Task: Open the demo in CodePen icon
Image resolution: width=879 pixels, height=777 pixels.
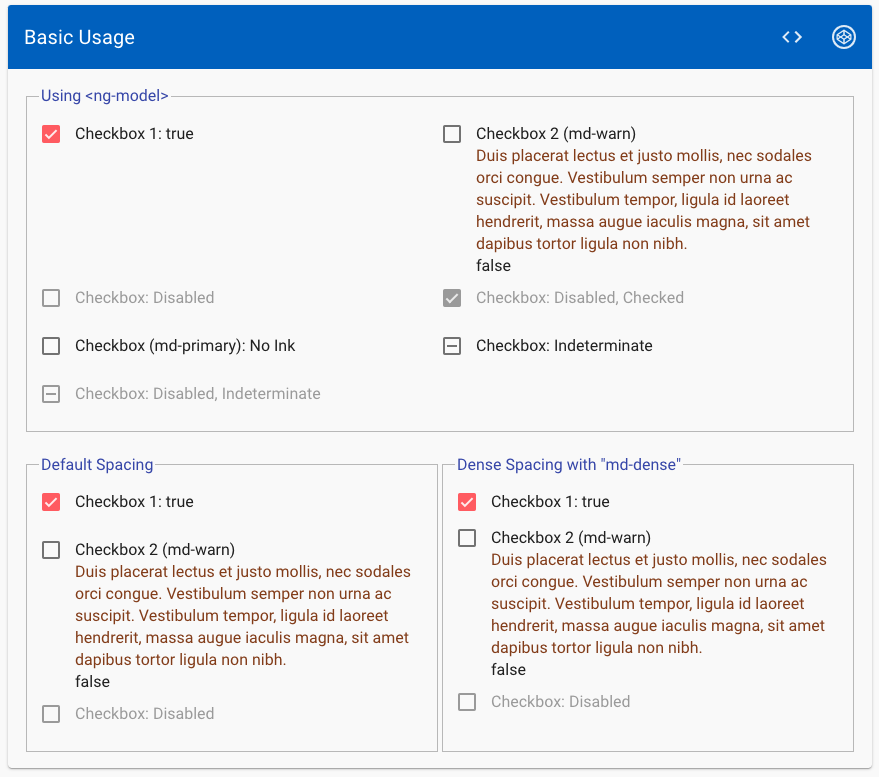Action: (x=844, y=37)
